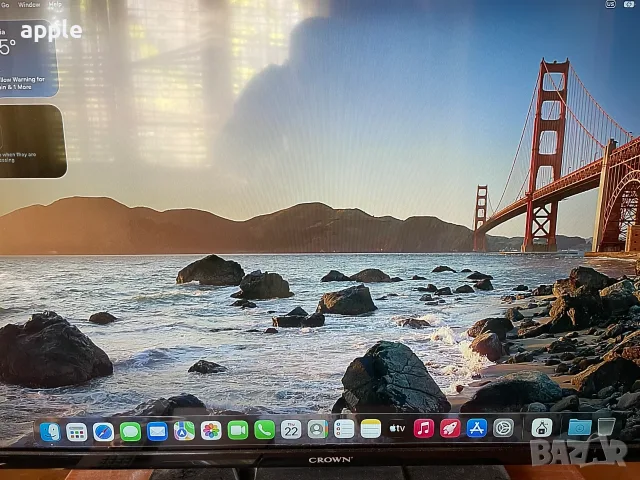The height and width of the screenshot is (480, 640).
Task: Open Contacts from the Dock
Action: point(318,429)
